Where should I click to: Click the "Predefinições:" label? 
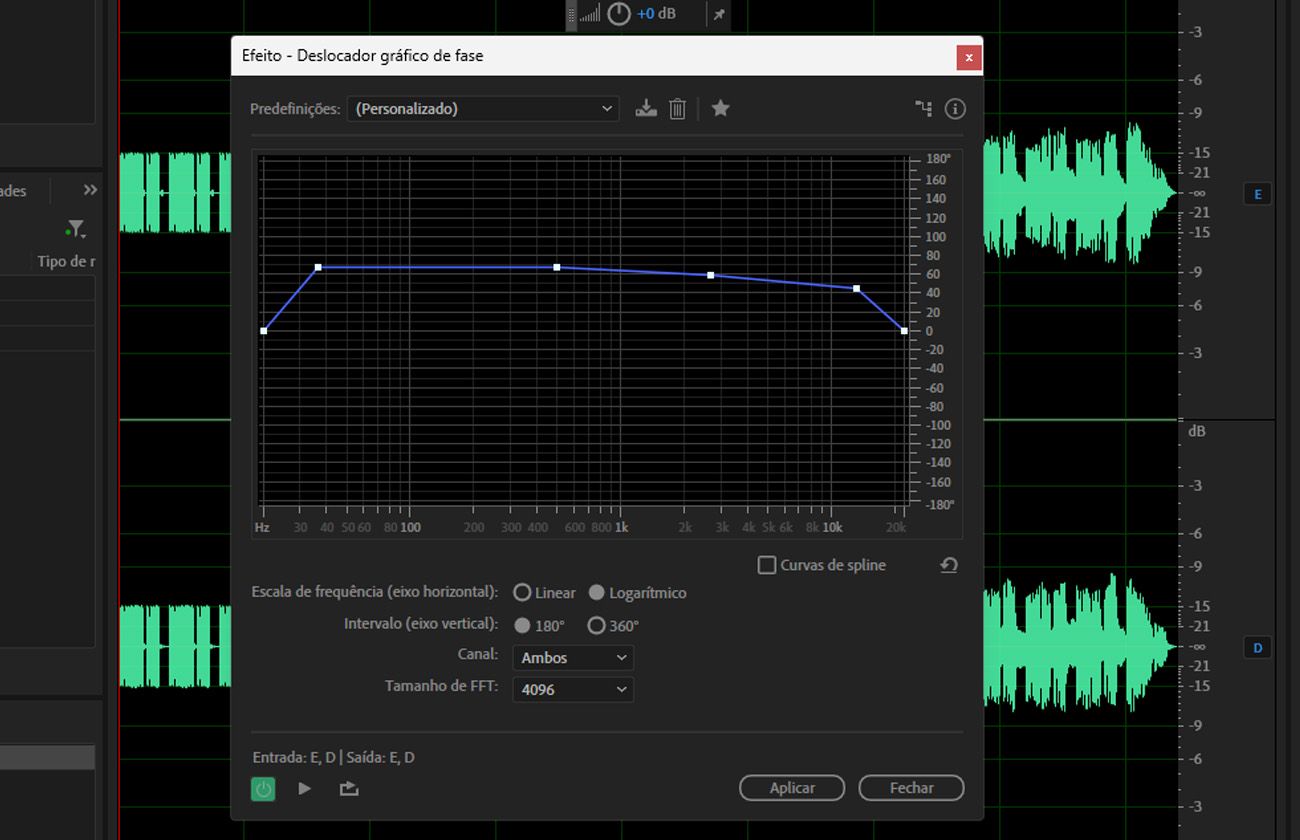click(295, 108)
